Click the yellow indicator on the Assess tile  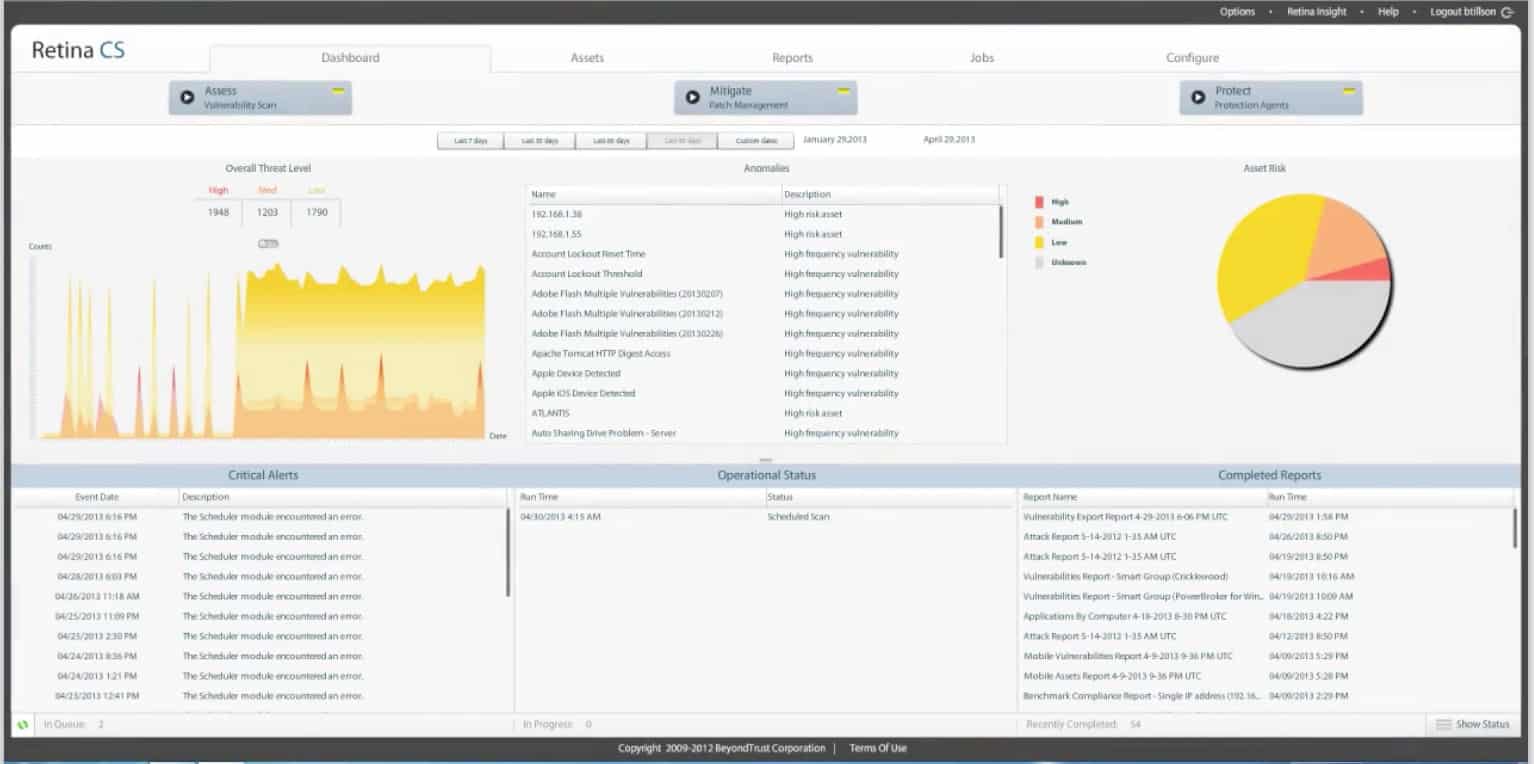tap(338, 90)
